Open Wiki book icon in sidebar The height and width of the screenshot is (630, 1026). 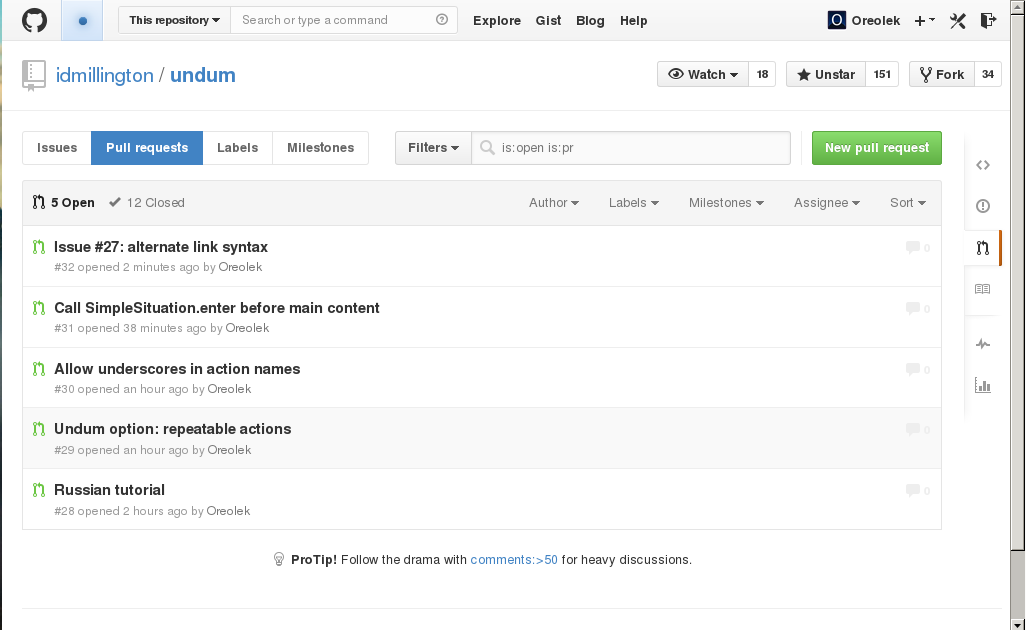983,289
